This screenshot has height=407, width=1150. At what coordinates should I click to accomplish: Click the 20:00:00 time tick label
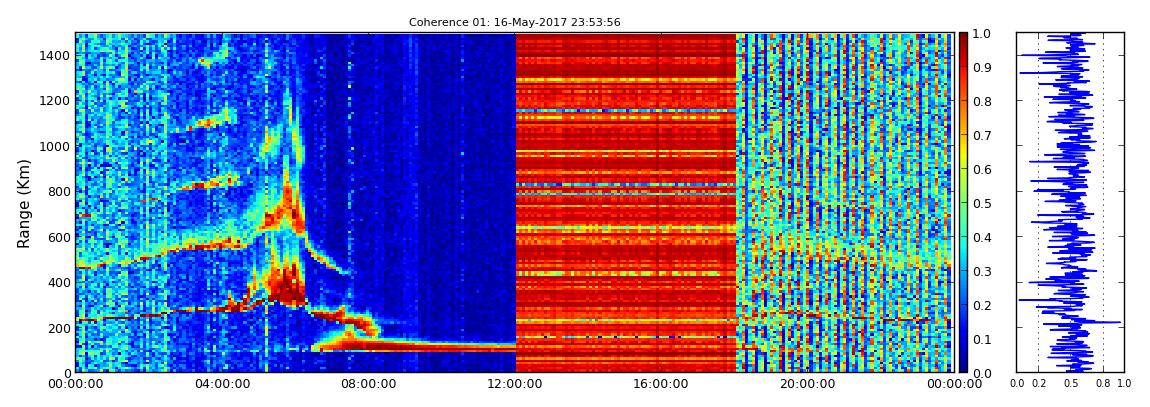click(x=807, y=382)
